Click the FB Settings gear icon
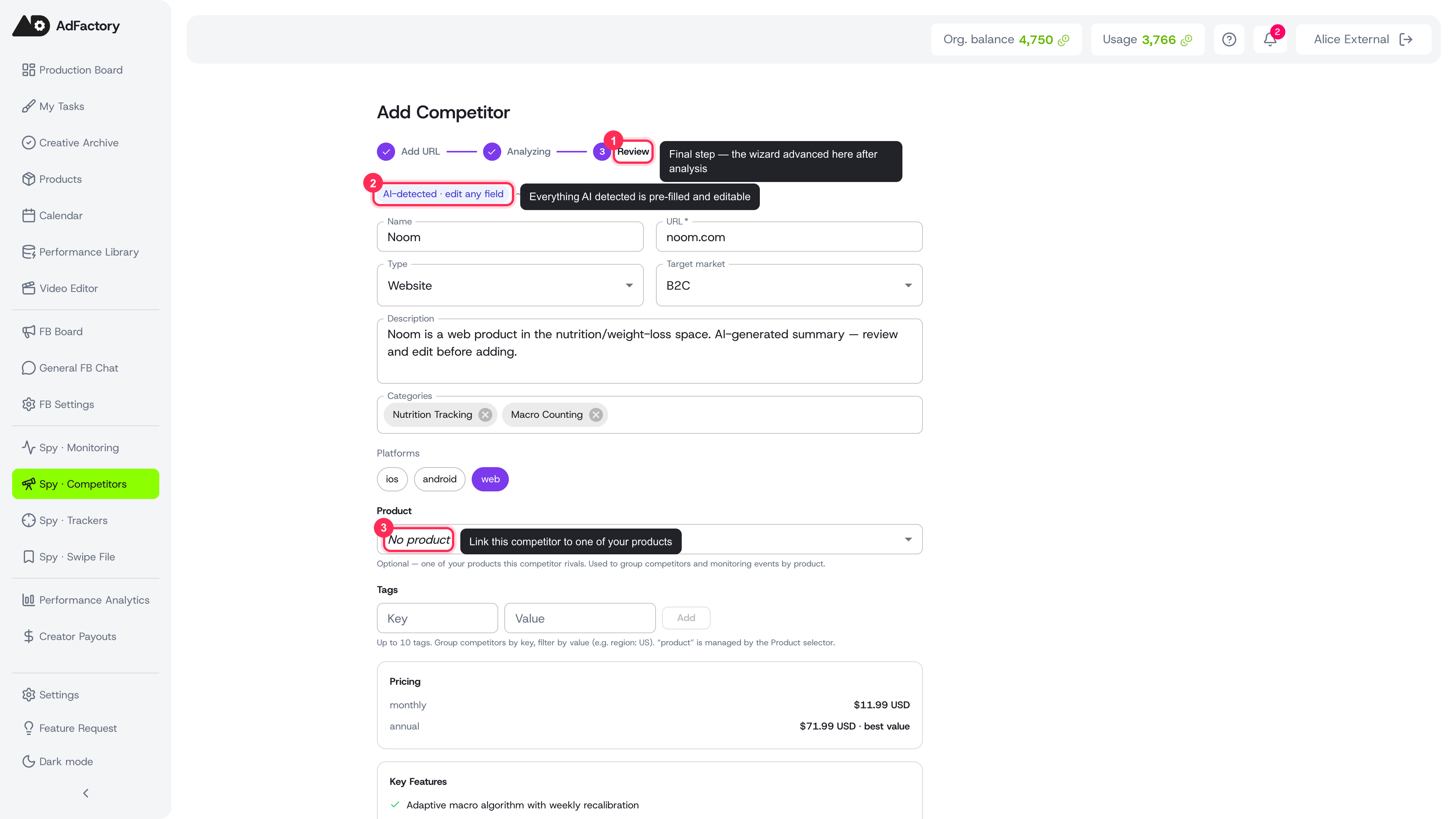The height and width of the screenshot is (819, 1456). point(28,404)
